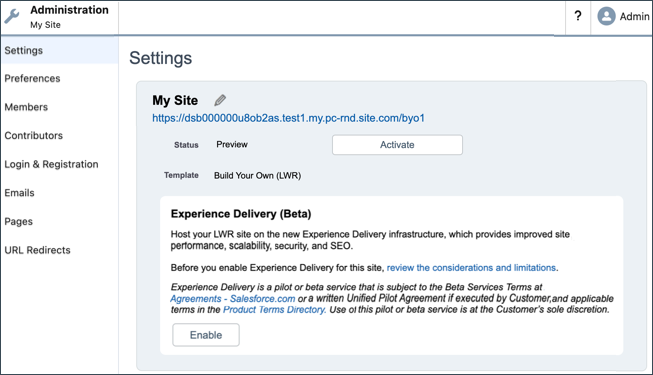Activate the site with Activate button

(x=397, y=145)
